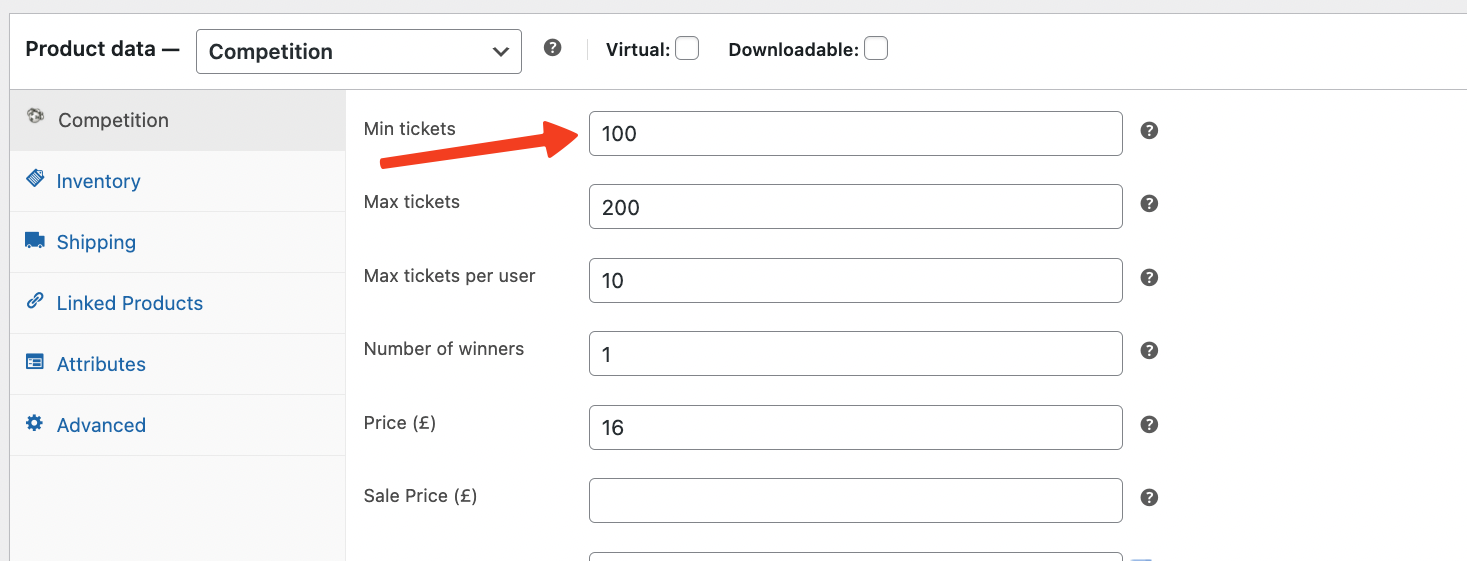This screenshot has height=561, width=1467.
Task: Click into the Min tickets field
Action: (x=855, y=134)
